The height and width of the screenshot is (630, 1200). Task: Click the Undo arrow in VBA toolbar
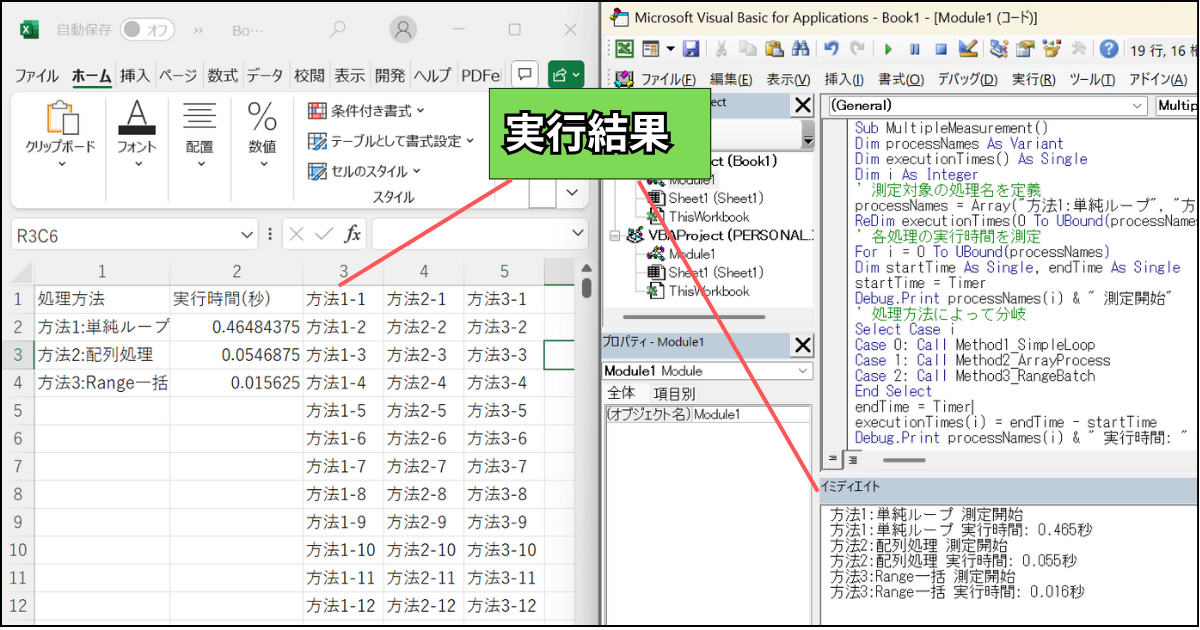coord(831,48)
